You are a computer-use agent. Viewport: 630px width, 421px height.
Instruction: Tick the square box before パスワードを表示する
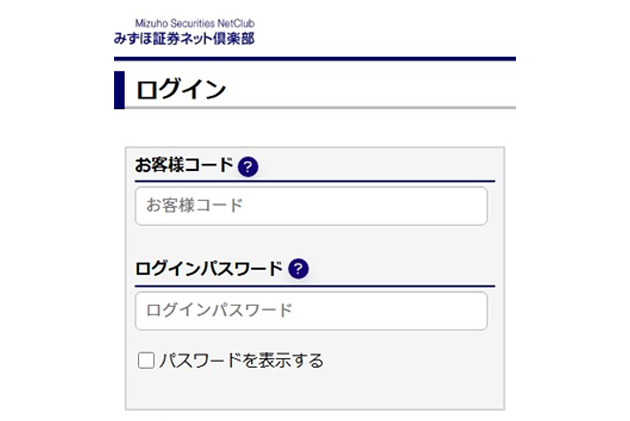(146, 360)
